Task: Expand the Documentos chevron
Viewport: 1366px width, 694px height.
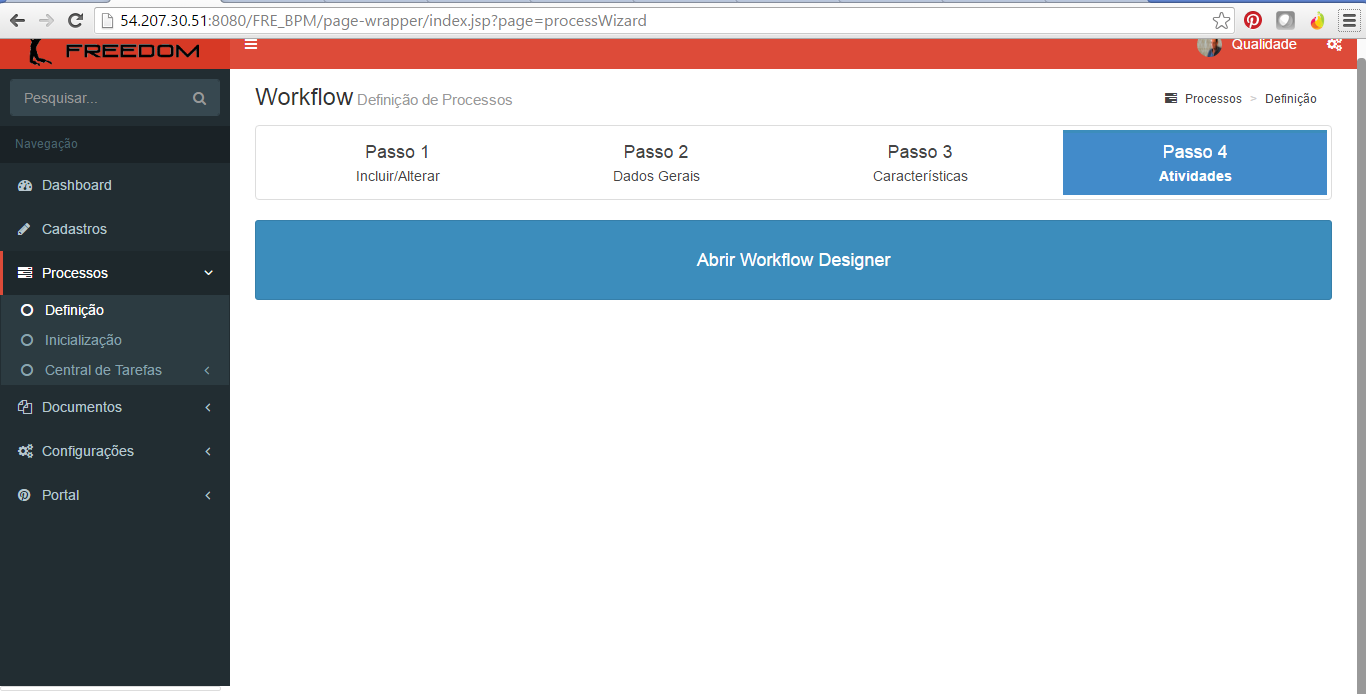Action: (x=207, y=407)
